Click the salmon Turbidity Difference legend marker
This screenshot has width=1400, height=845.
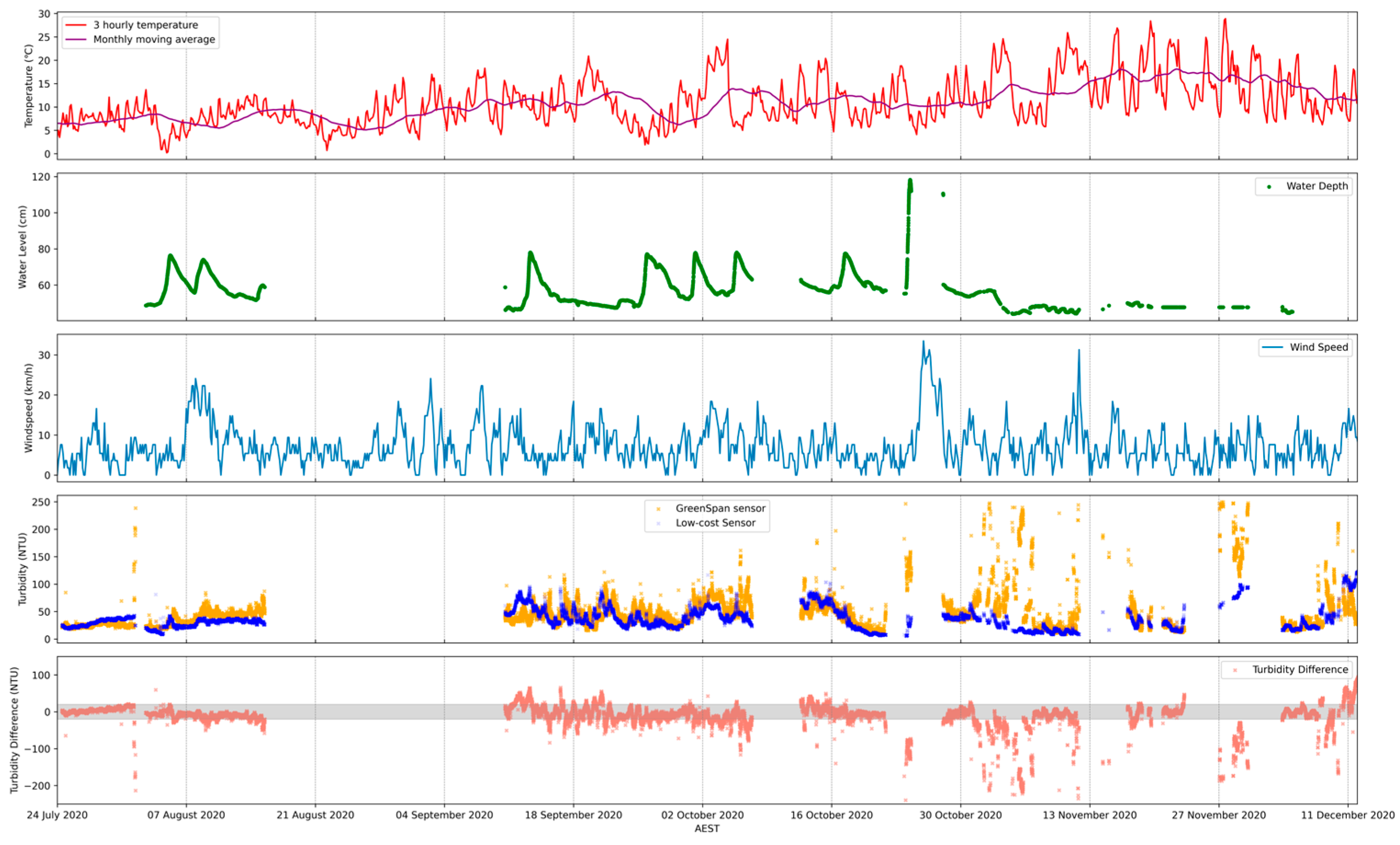1235,670
